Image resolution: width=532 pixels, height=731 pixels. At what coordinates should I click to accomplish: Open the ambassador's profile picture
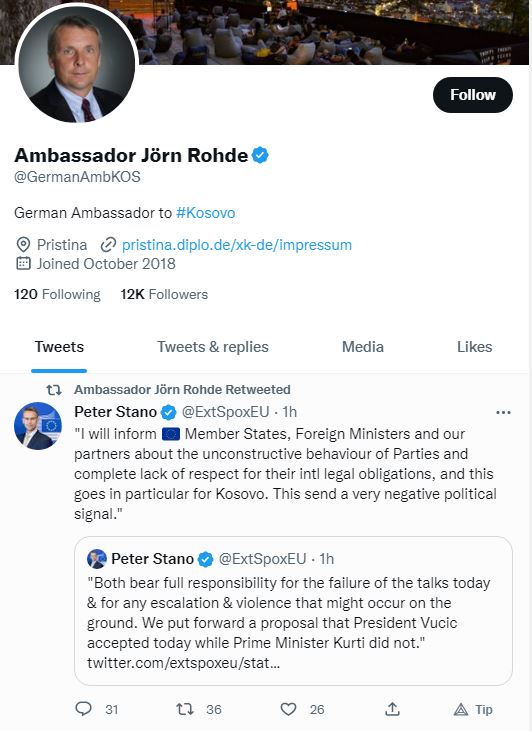pyautogui.click(x=76, y=64)
